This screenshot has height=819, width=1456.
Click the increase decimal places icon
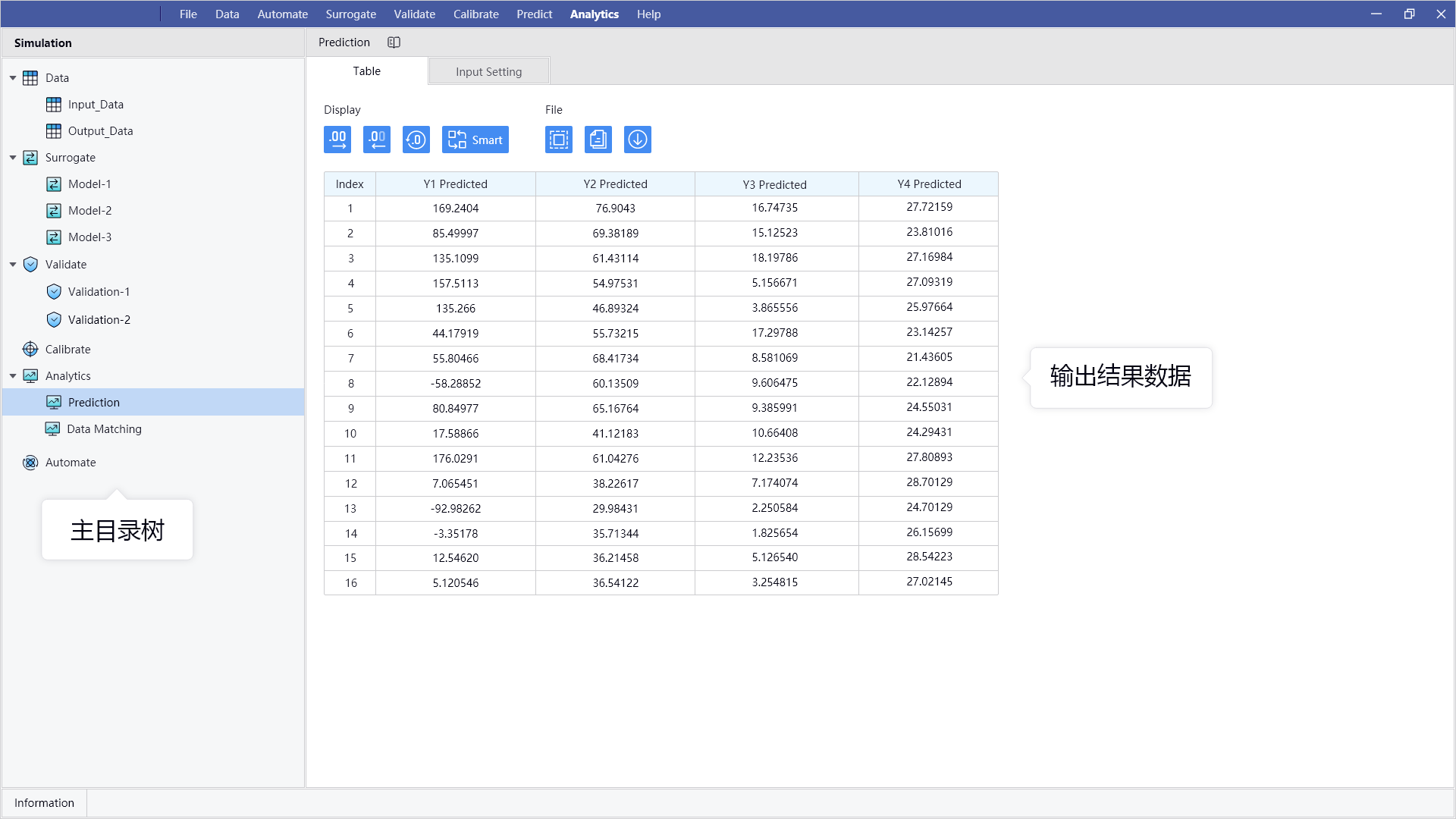pyautogui.click(x=337, y=140)
